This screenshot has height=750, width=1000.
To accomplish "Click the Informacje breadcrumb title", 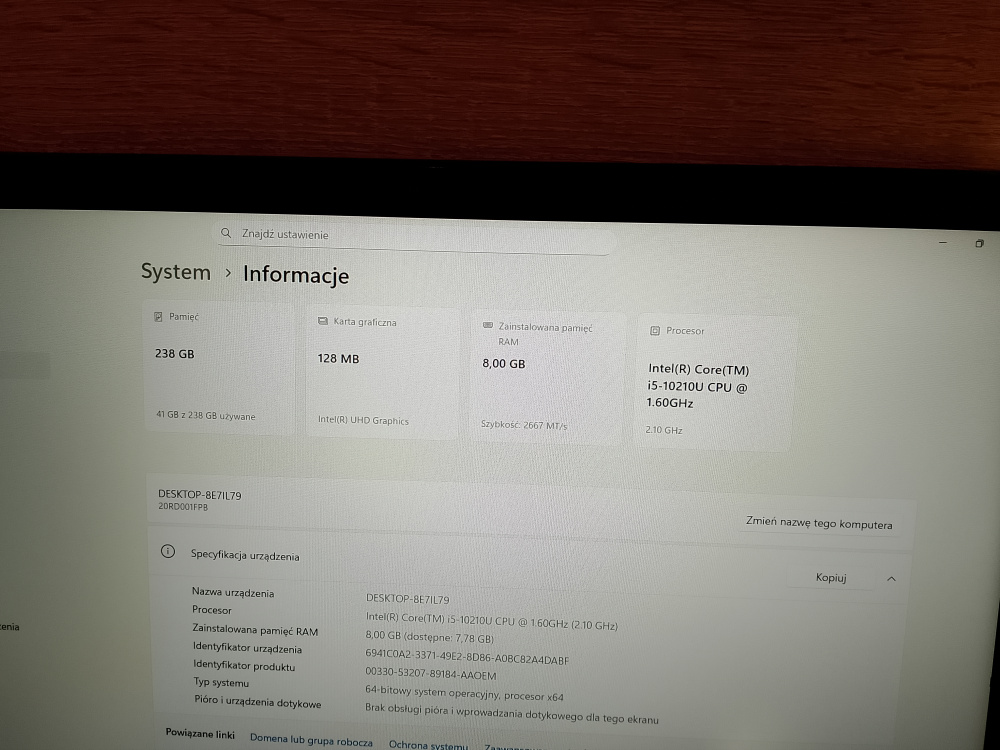I will click(x=296, y=275).
